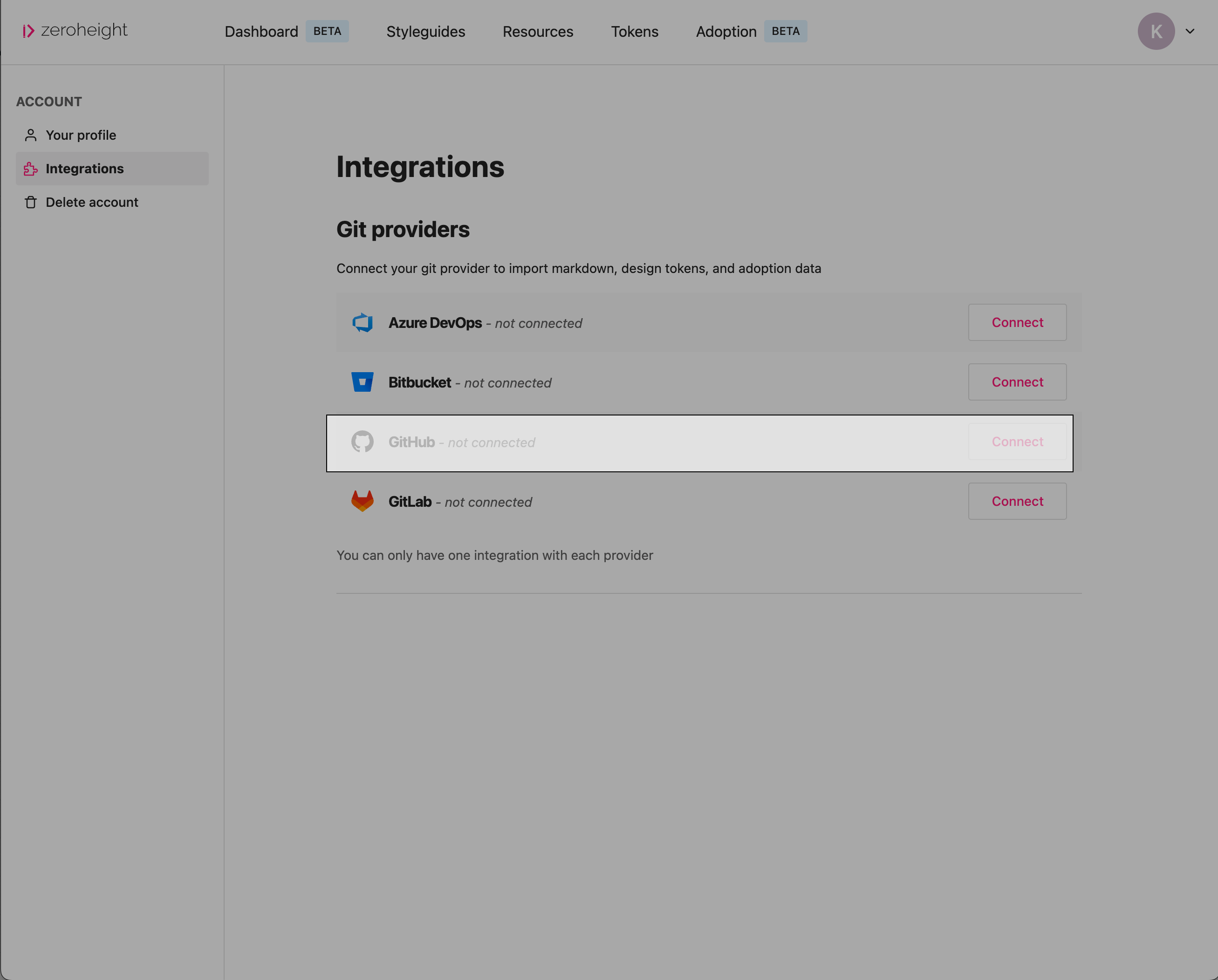
Task: Click the 'Connect your git provider' description
Action: (x=579, y=268)
